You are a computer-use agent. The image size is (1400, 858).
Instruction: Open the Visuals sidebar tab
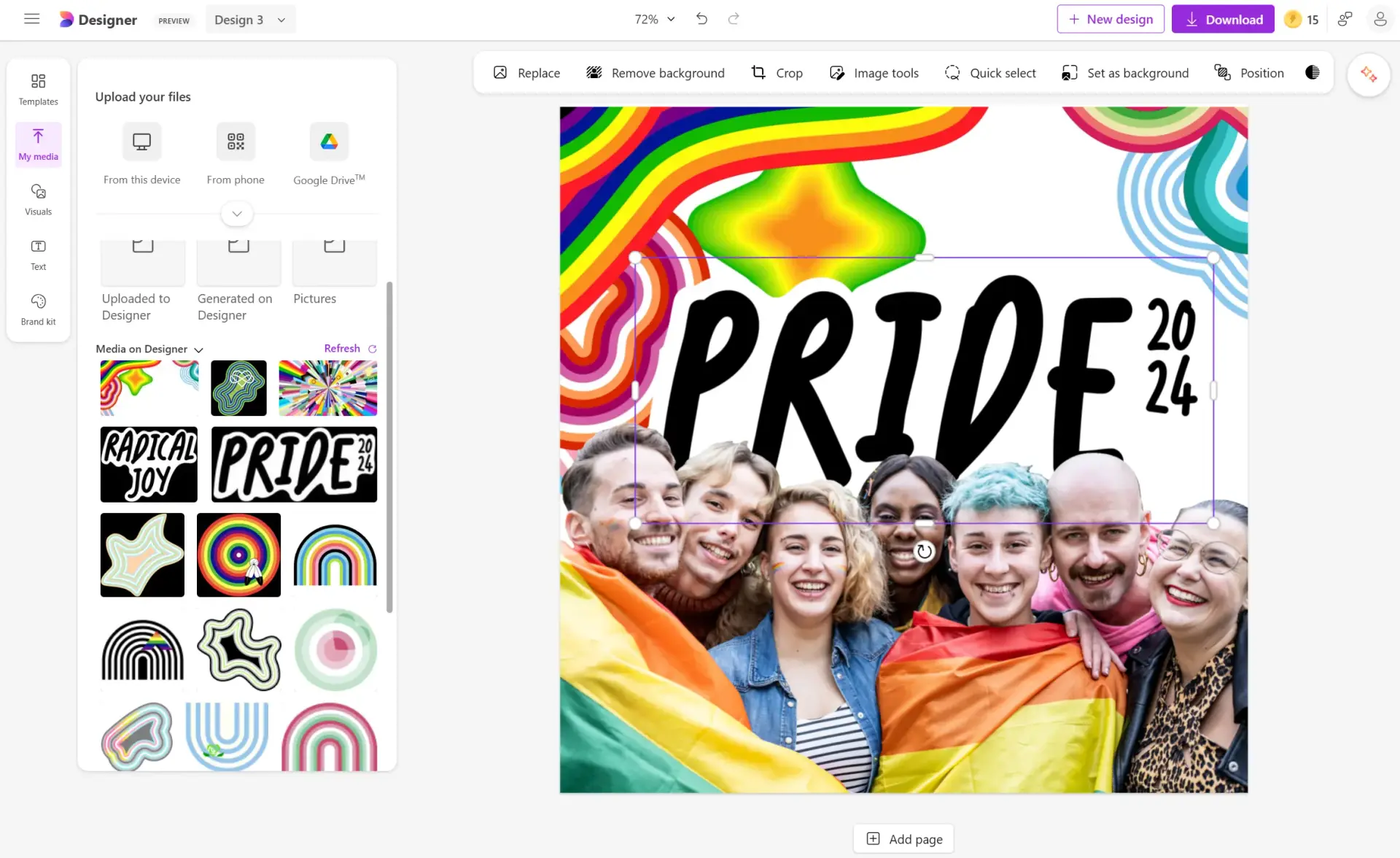click(38, 199)
